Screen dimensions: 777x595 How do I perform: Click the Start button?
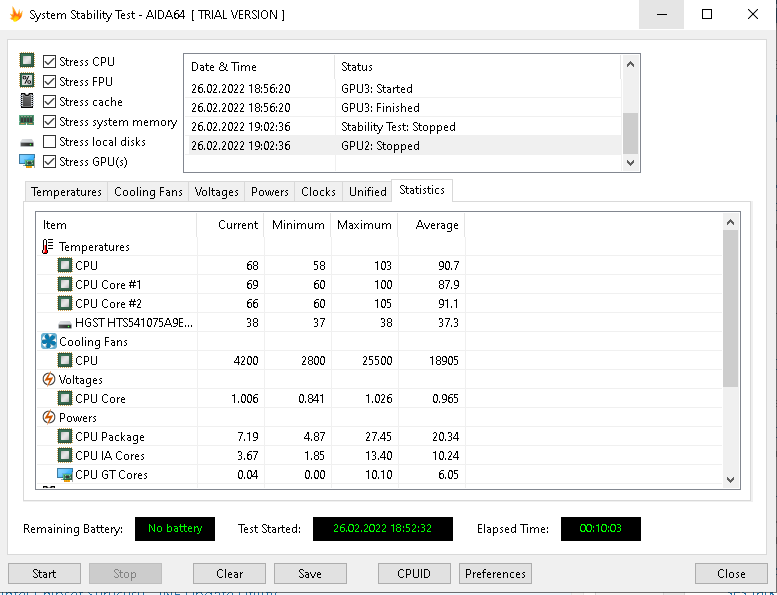(x=44, y=574)
